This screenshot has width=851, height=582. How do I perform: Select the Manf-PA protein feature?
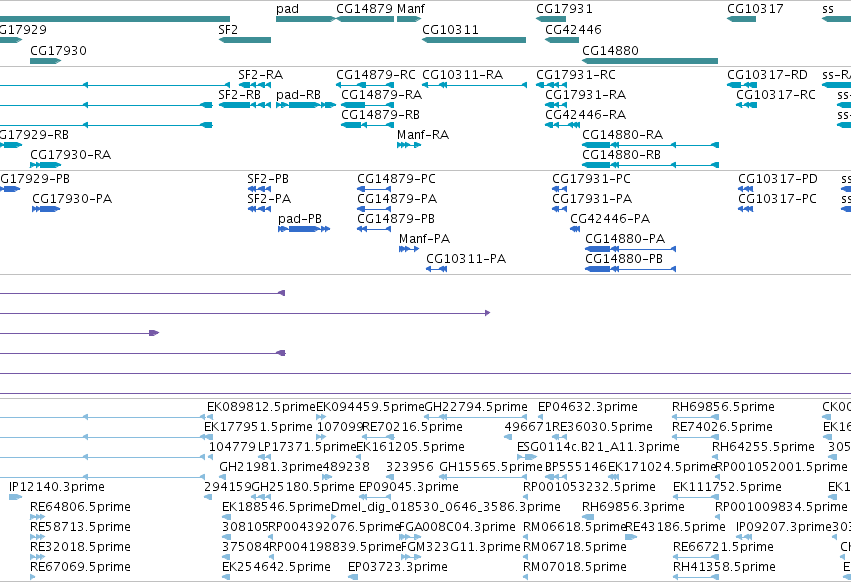(409, 249)
